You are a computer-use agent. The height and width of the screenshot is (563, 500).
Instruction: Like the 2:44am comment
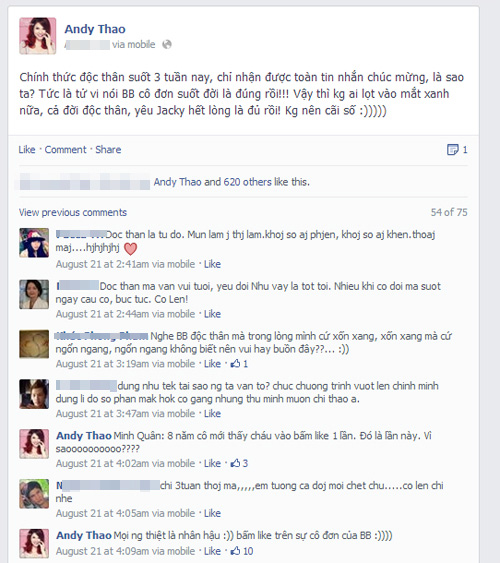[212, 314]
